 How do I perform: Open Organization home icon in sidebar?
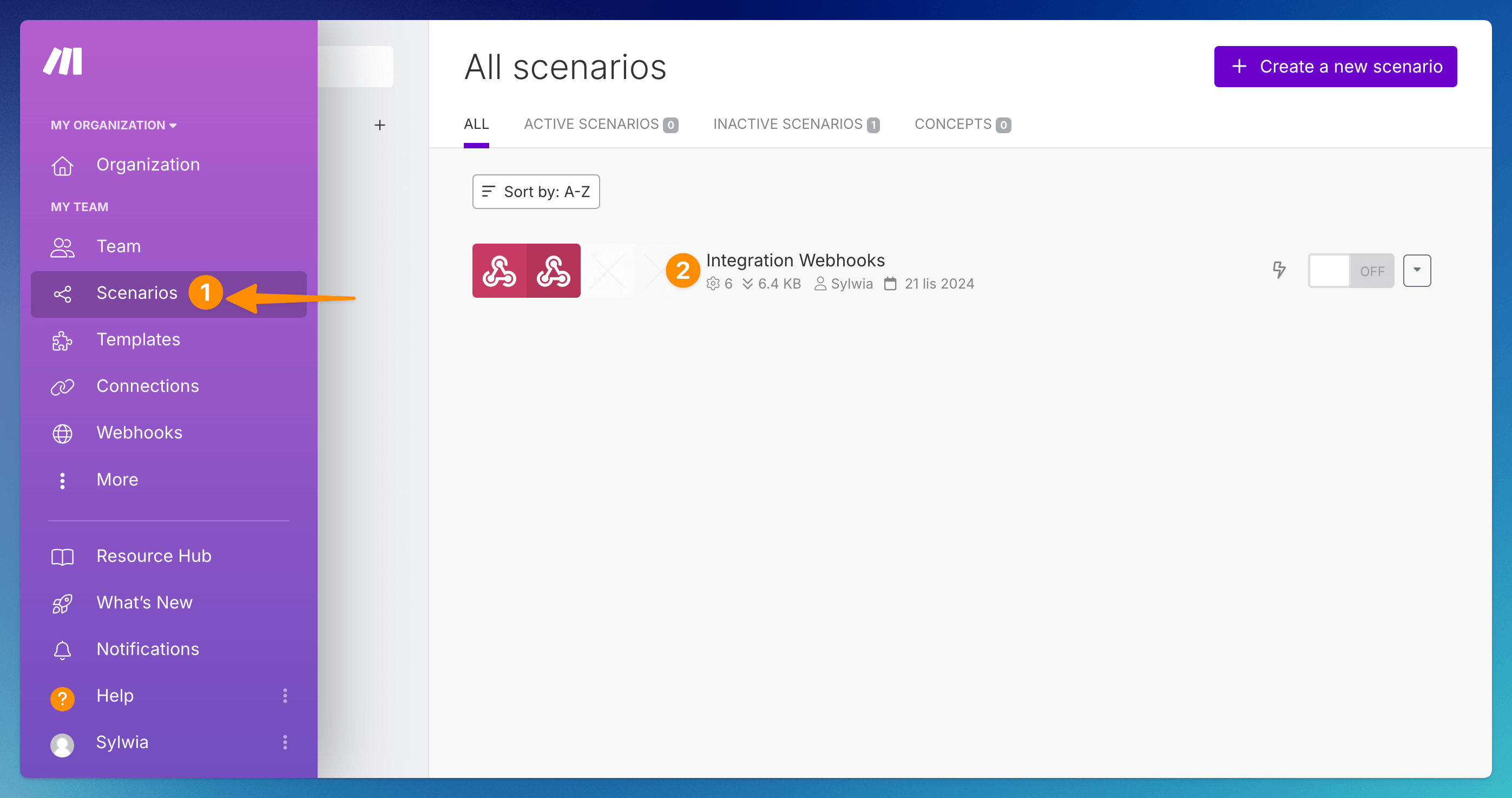coord(62,166)
